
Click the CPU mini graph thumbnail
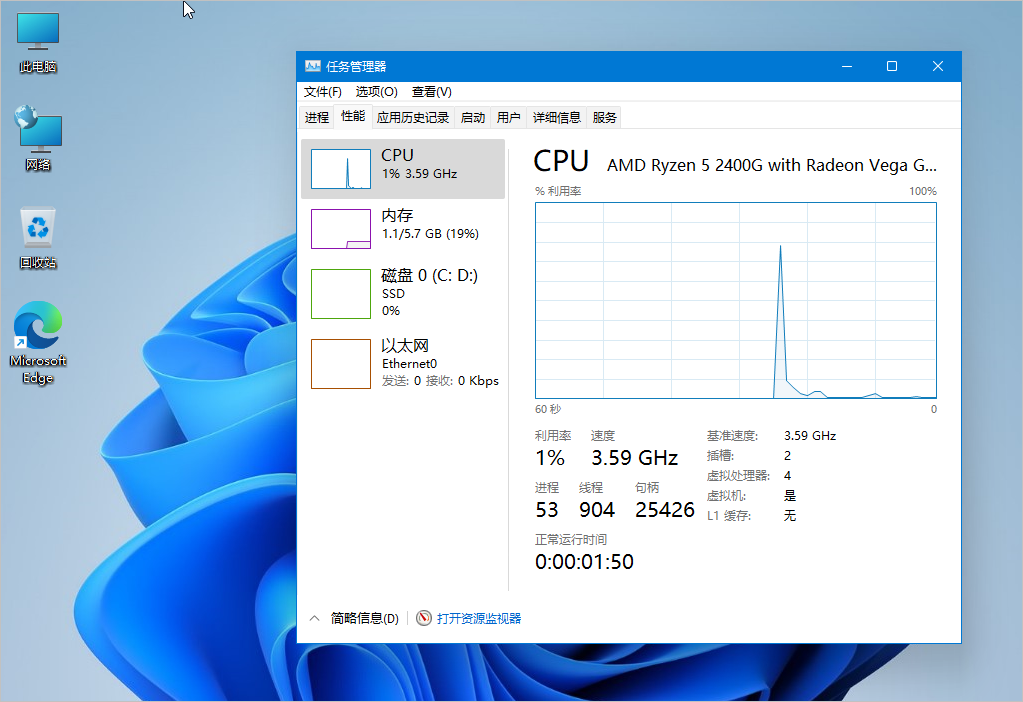pos(341,169)
